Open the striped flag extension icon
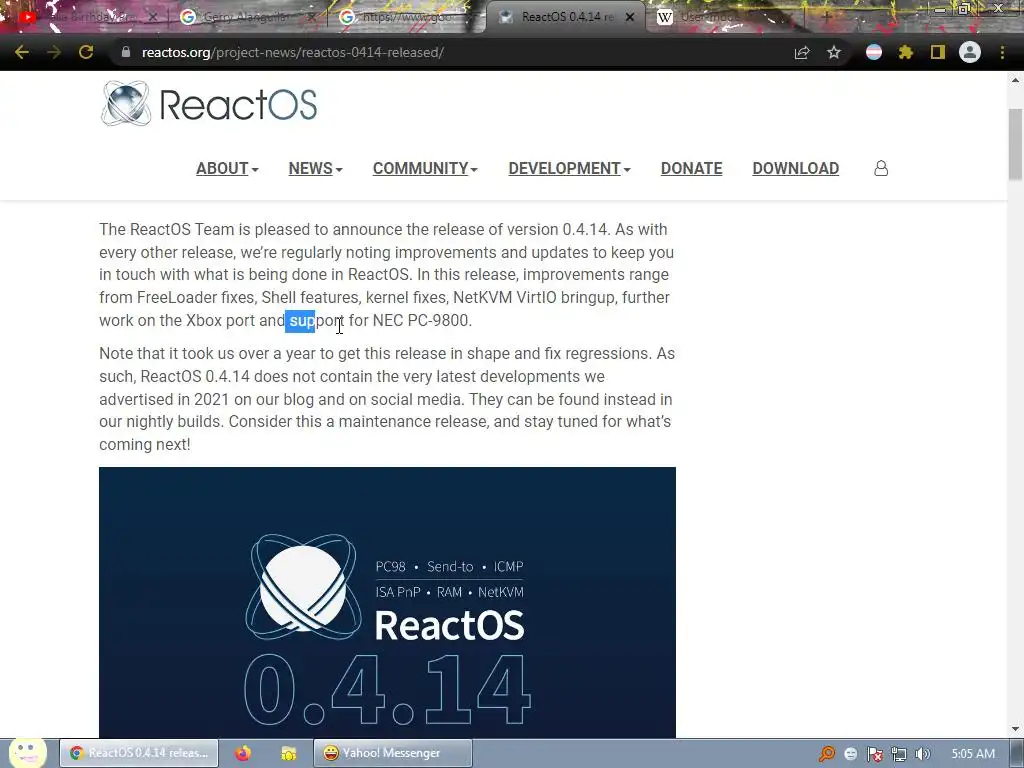The width and height of the screenshot is (1024, 768). point(874,52)
